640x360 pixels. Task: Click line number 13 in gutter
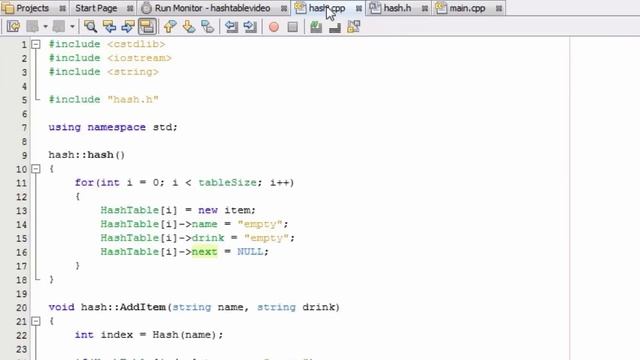click(22, 211)
